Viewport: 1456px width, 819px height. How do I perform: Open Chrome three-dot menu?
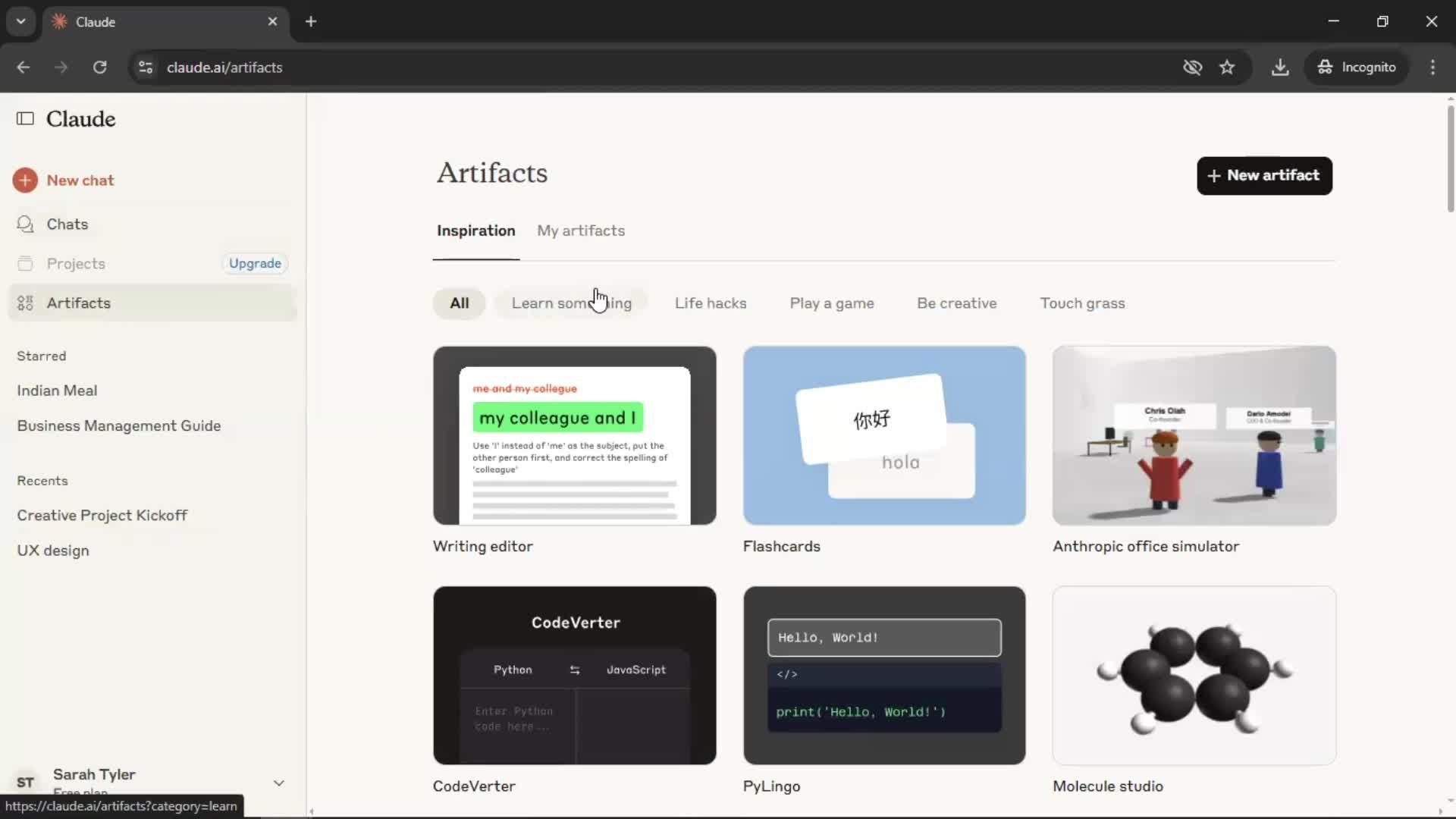tap(1432, 67)
